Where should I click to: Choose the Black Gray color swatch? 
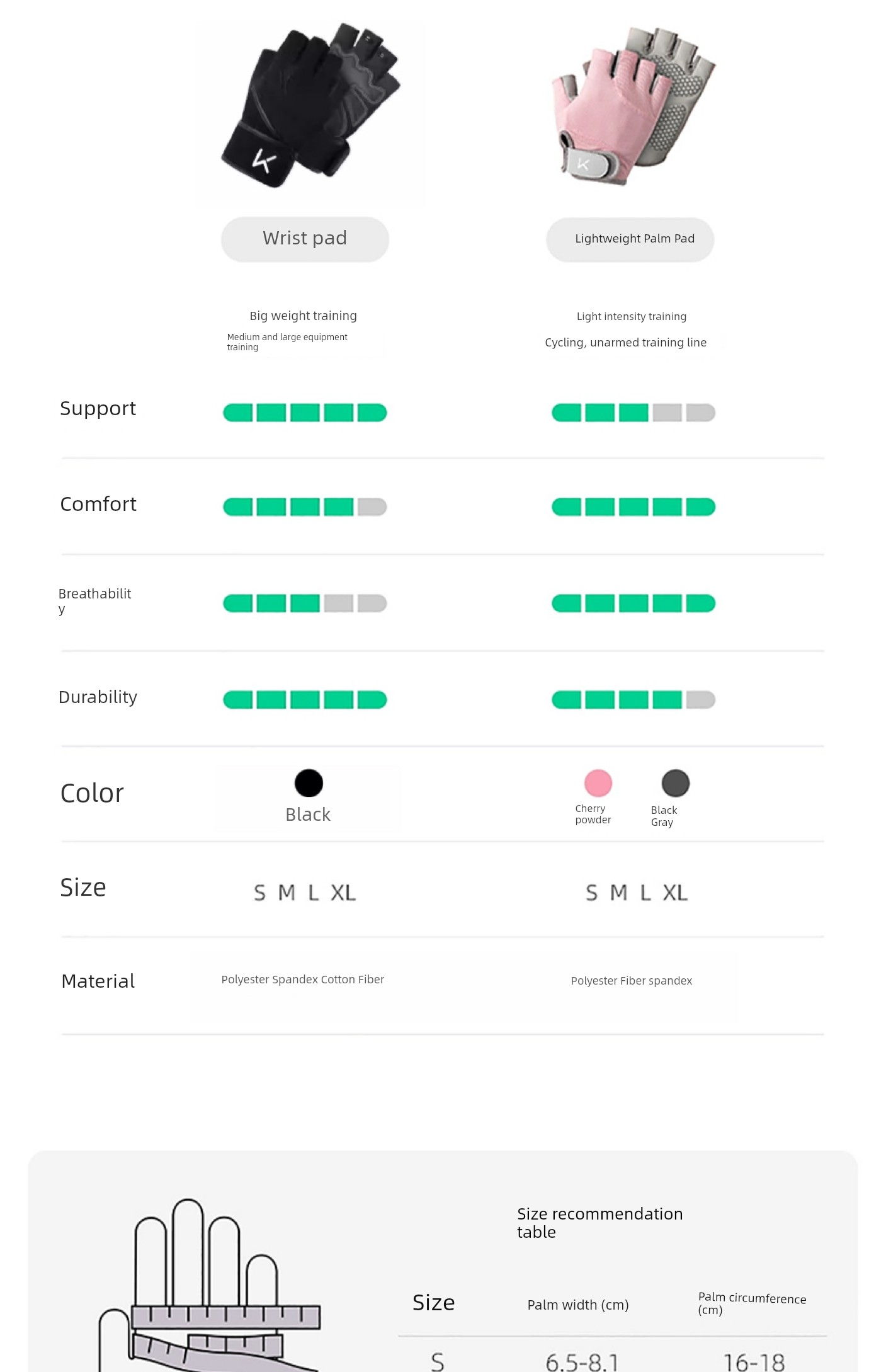(676, 783)
